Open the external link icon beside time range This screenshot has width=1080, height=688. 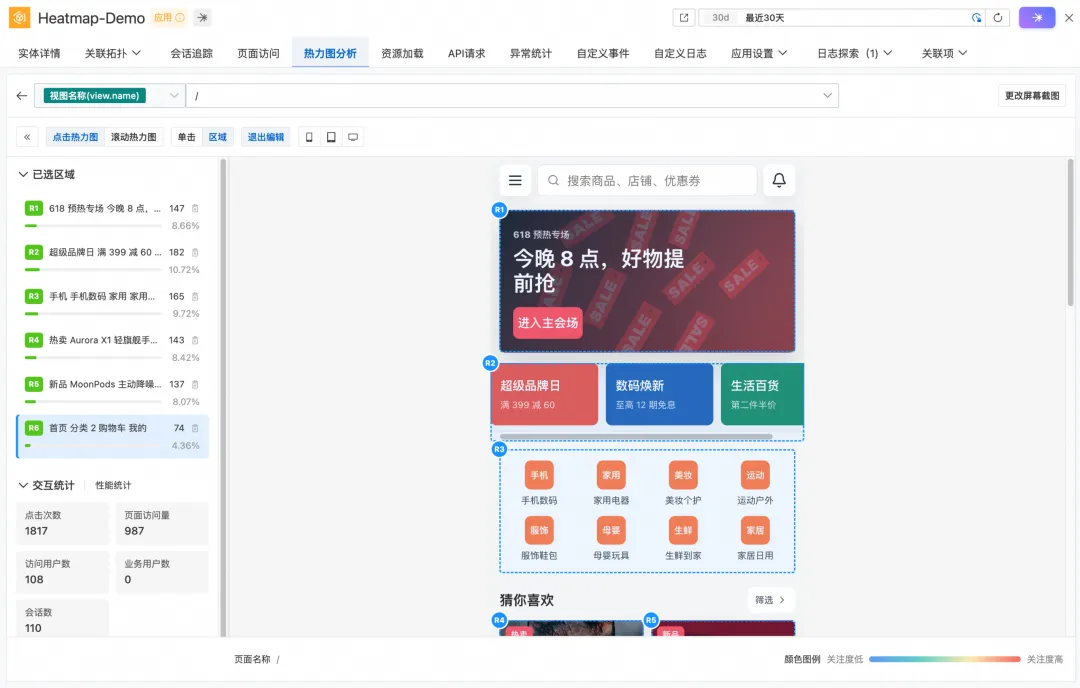pos(684,18)
